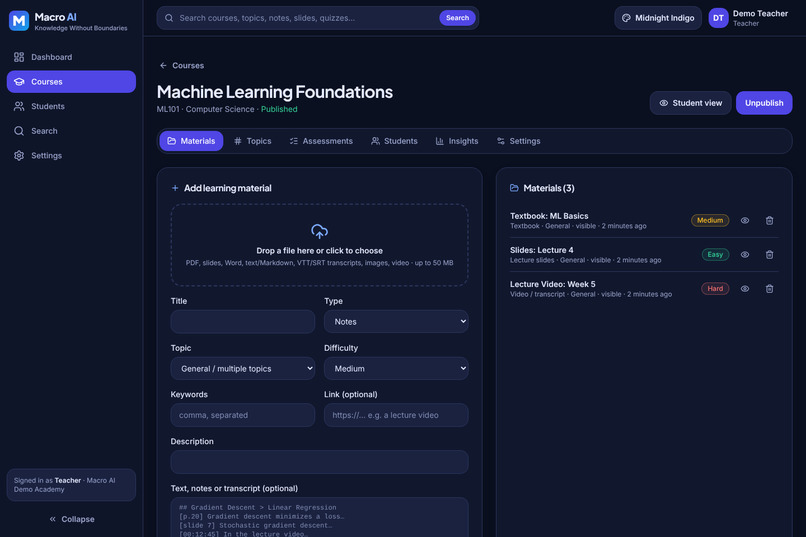
Task: Click Demo Teacher profile name
Action: [x=760, y=13]
